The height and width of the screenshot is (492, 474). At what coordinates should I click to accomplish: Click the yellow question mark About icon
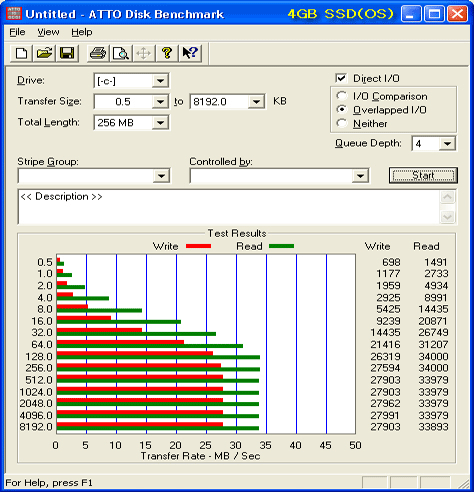pos(167,53)
